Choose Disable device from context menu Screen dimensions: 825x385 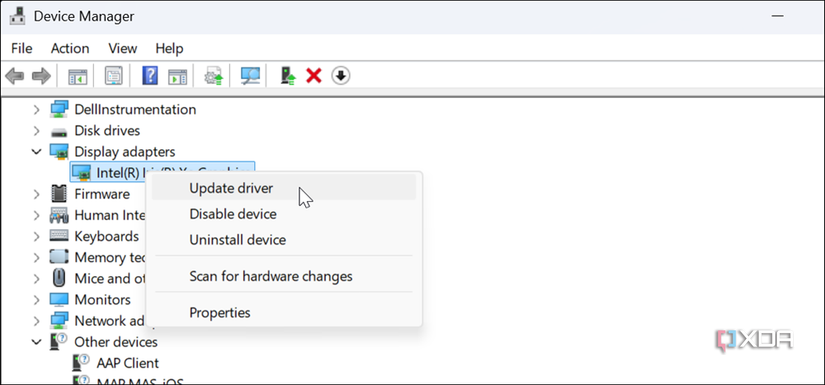(284, 214)
